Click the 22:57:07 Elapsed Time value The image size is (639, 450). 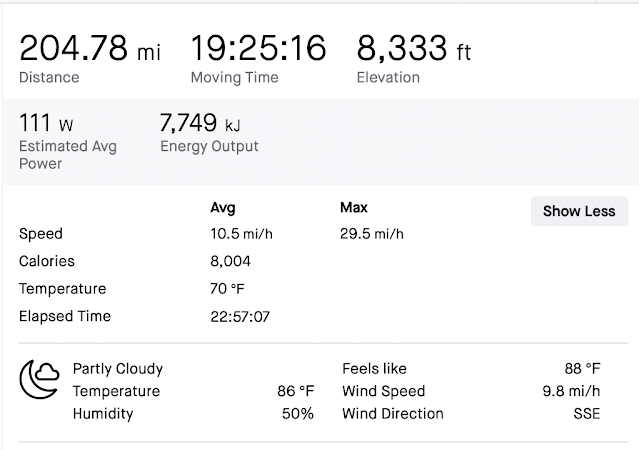tap(240, 317)
